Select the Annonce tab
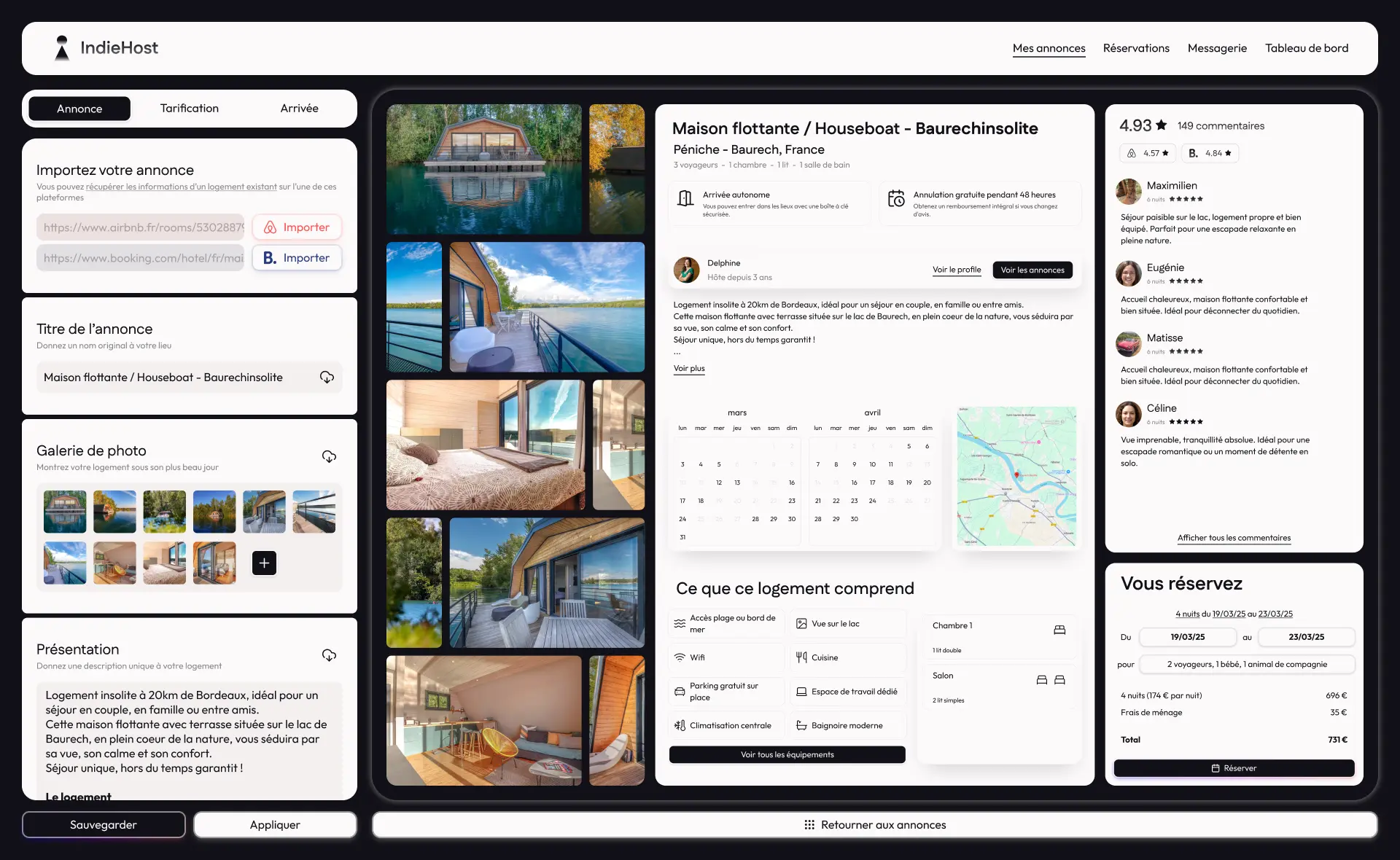 click(79, 109)
